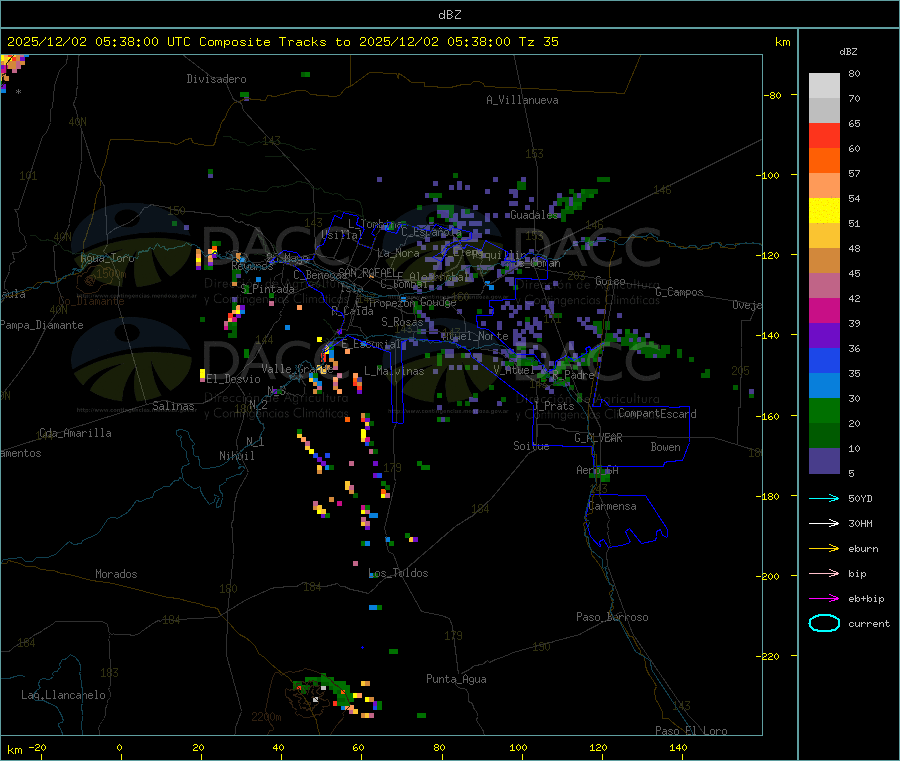
Task: Click the J_Prats place label
Action: click(554, 406)
